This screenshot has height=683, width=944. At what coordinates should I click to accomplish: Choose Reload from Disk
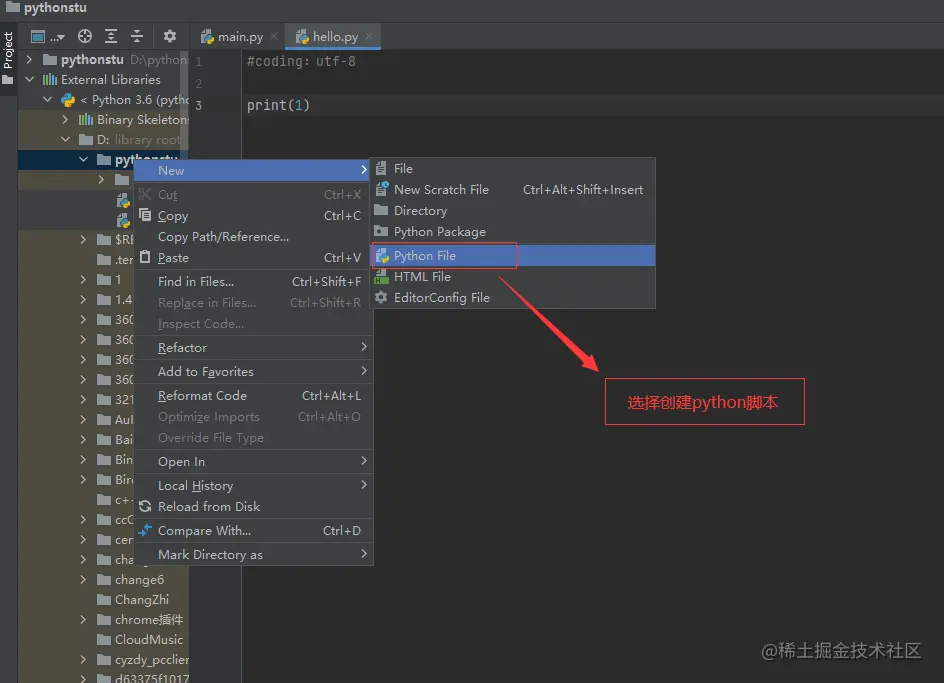click(253, 507)
